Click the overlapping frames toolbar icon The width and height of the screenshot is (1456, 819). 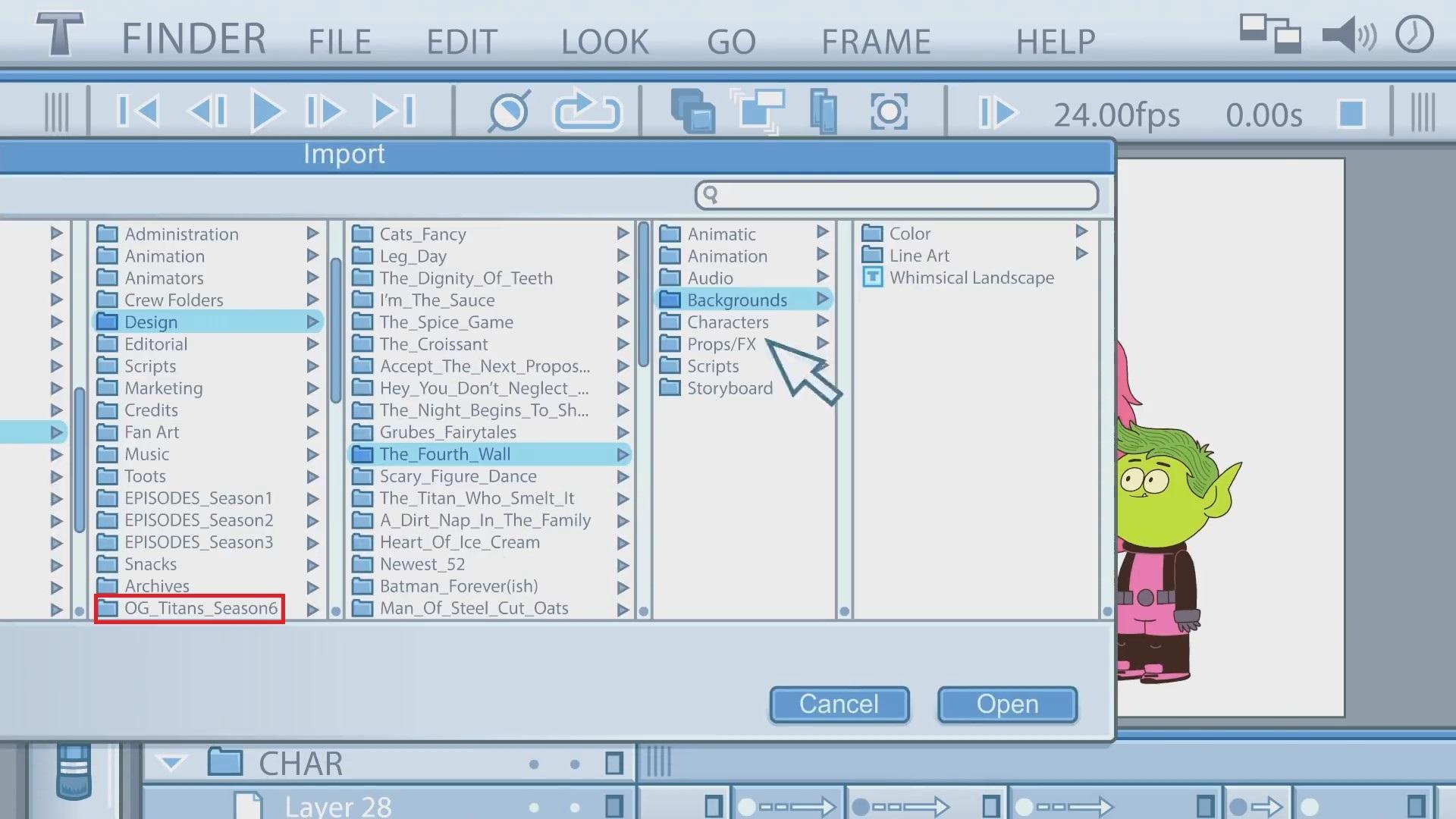[758, 111]
